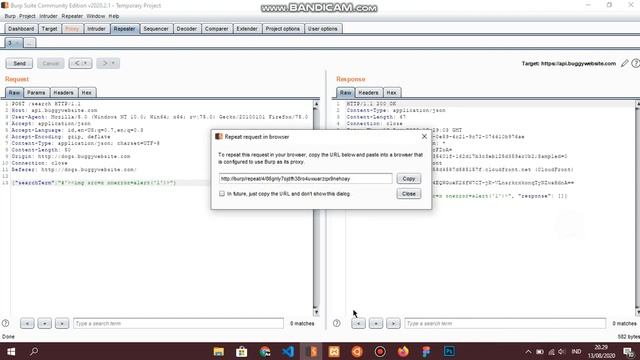Open Photoshop from the taskbar
The width and height of the screenshot is (640, 360).
tap(449, 351)
